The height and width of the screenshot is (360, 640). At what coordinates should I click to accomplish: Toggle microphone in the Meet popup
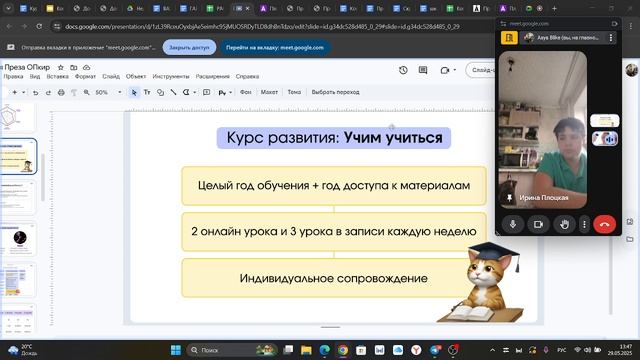[513, 224]
